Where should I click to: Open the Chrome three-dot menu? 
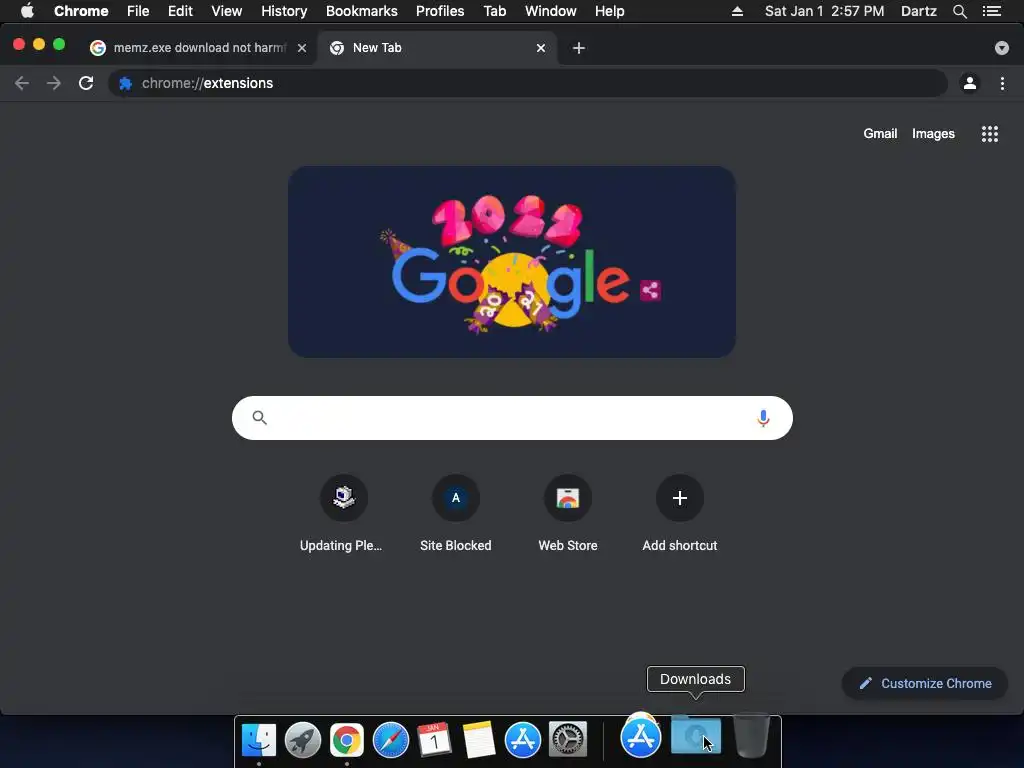click(1002, 83)
